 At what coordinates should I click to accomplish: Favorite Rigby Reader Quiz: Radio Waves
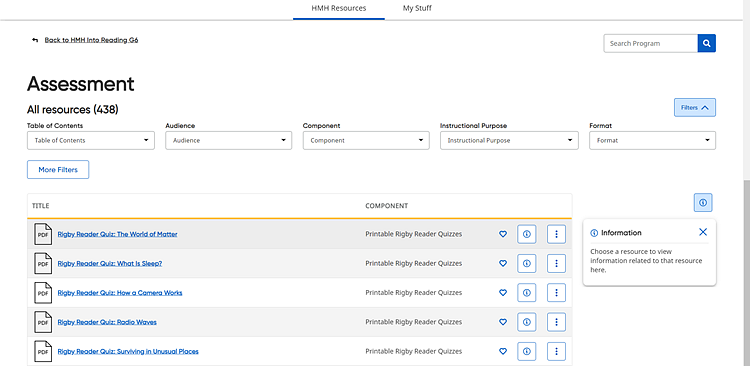tap(503, 322)
